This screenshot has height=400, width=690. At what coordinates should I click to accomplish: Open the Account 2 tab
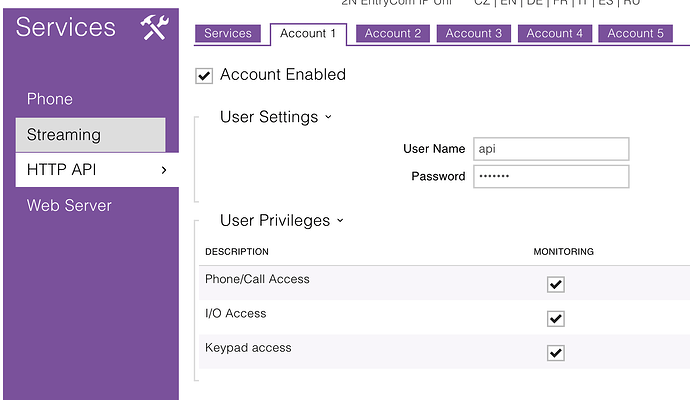tap(393, 33)
